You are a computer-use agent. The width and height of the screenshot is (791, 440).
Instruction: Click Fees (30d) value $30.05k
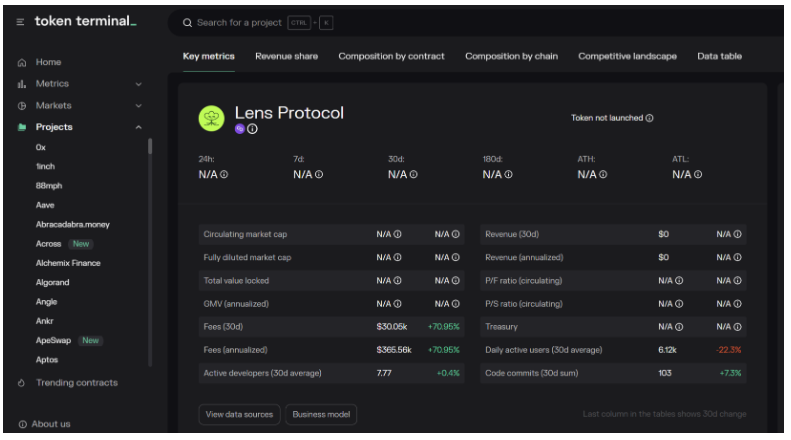391,327
